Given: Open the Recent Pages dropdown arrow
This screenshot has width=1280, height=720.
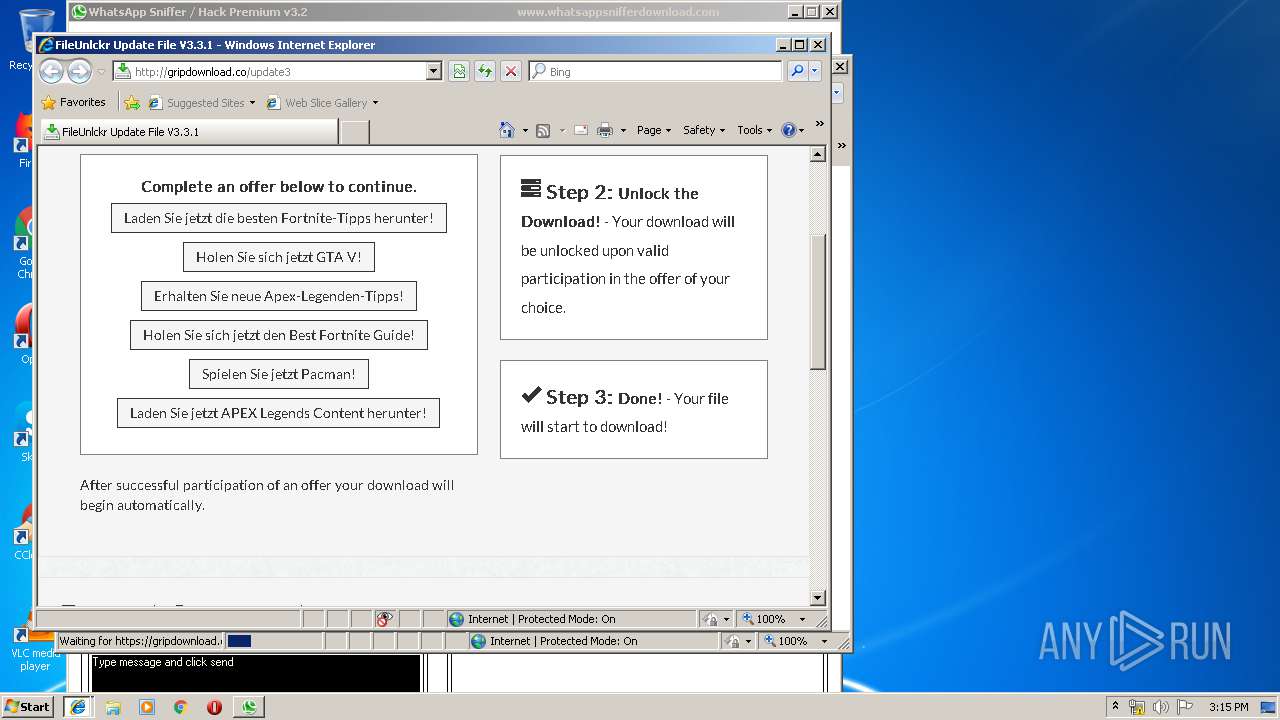Looking at the screenshot, I should (x=101, y=72).
